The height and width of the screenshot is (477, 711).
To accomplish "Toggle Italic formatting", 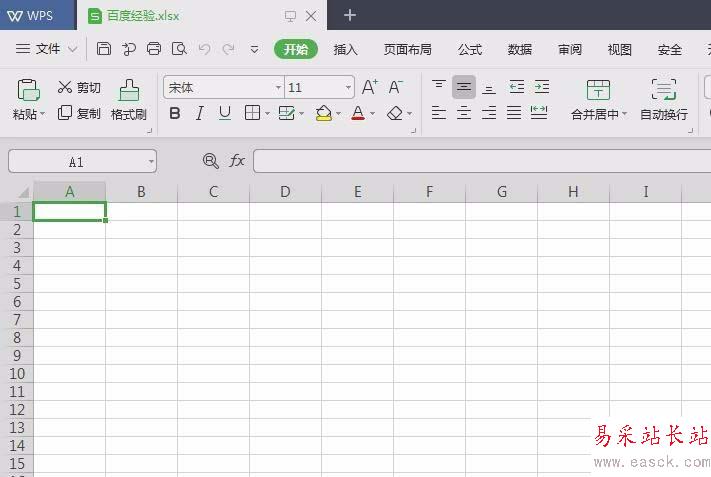I will click(x=200, y=113).
